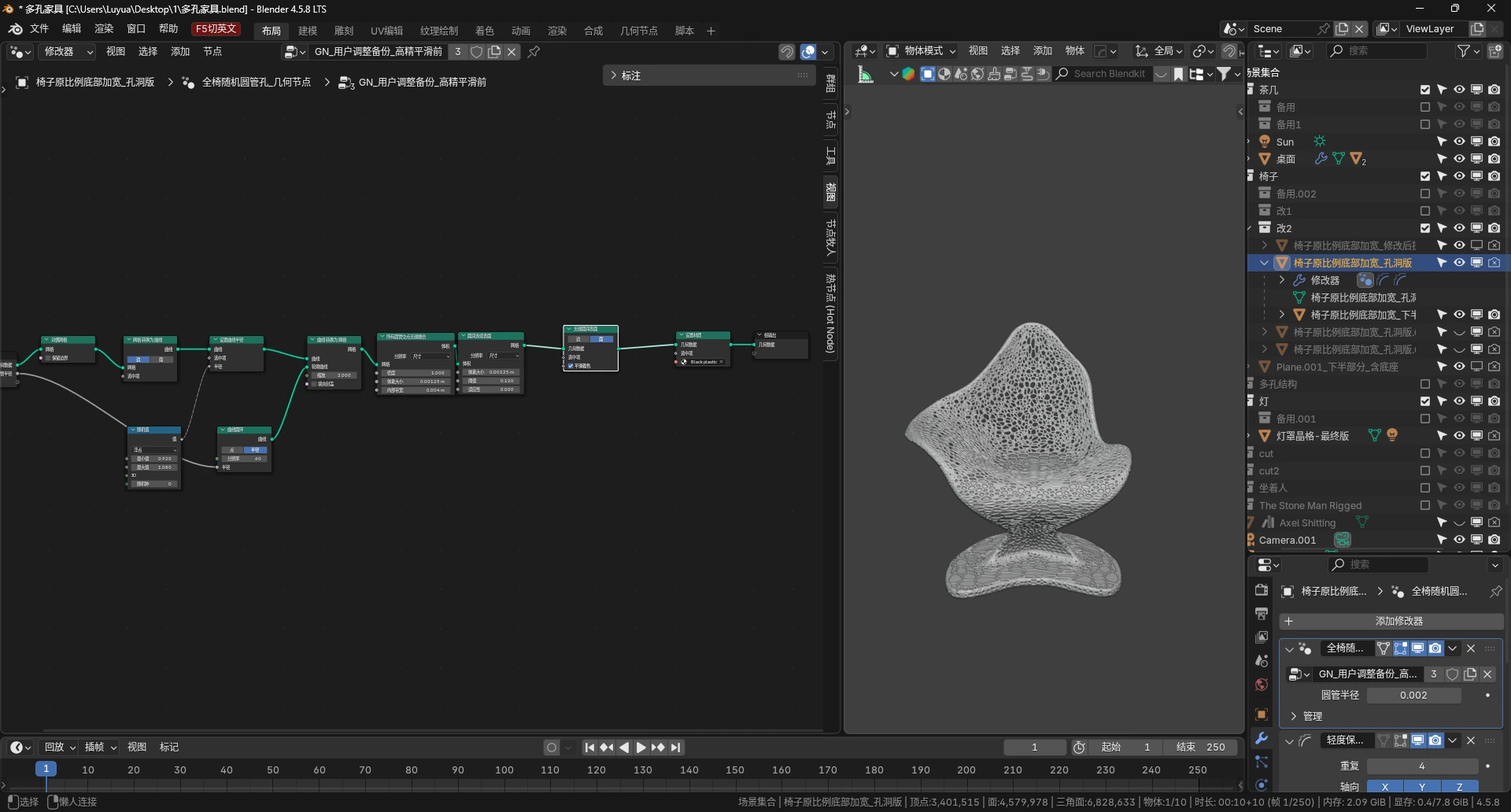Screen dimensions: 1511x812
Task: Toggle edit mode display for 全椅随 modifier
Action: tap(1401, 648)
